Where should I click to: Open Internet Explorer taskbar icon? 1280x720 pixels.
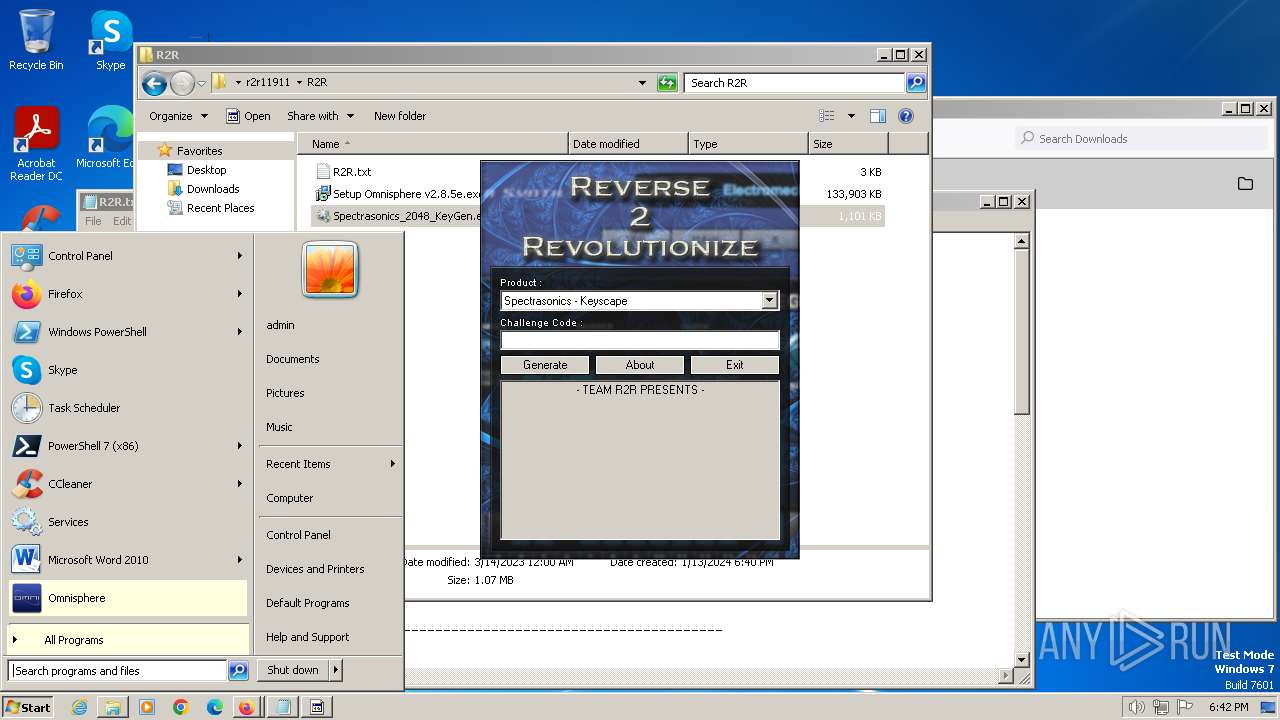coord(79,707)
